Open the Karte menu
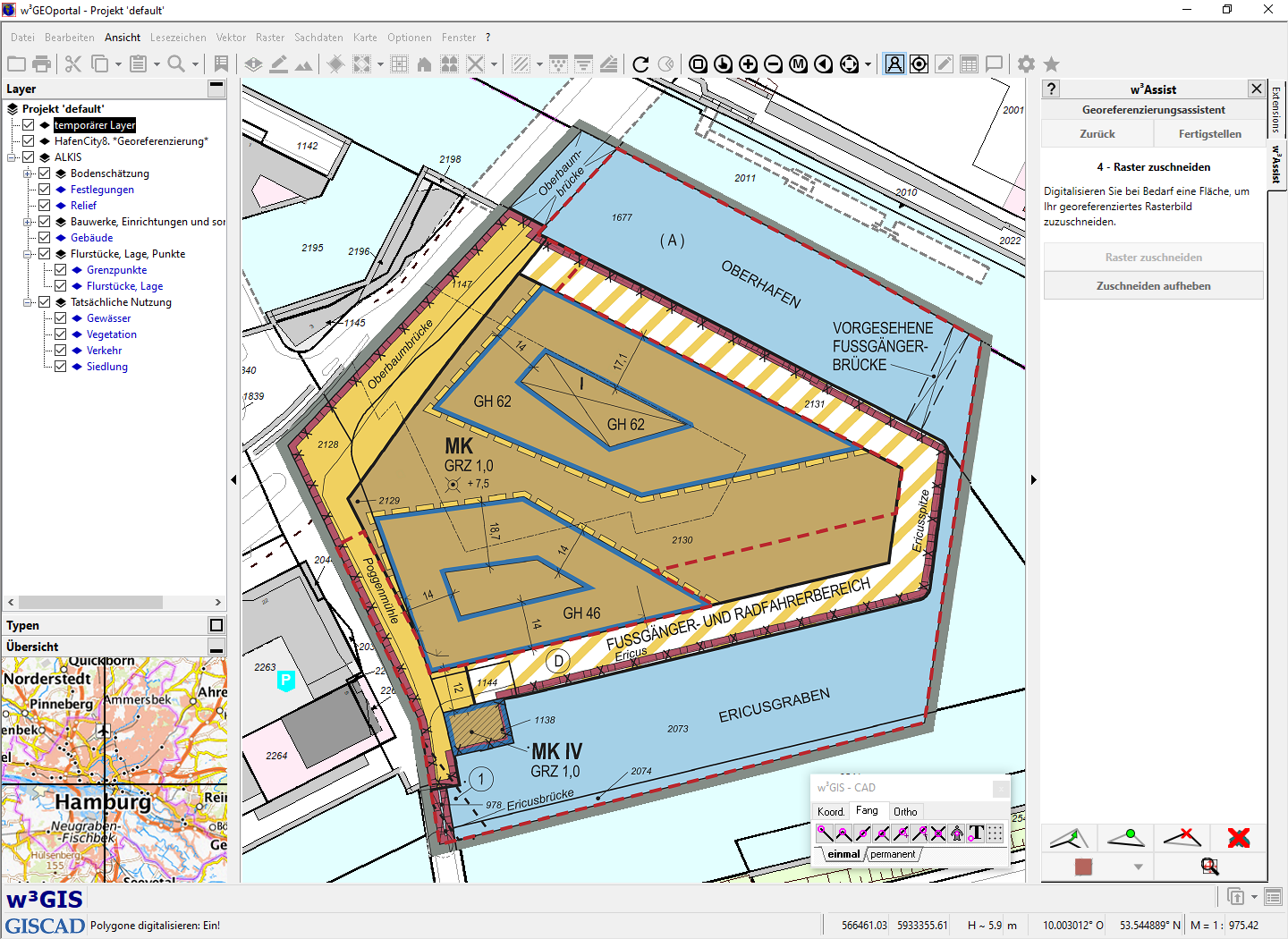The height and width of the screenshot is (939, 1288). click(365, 38)
